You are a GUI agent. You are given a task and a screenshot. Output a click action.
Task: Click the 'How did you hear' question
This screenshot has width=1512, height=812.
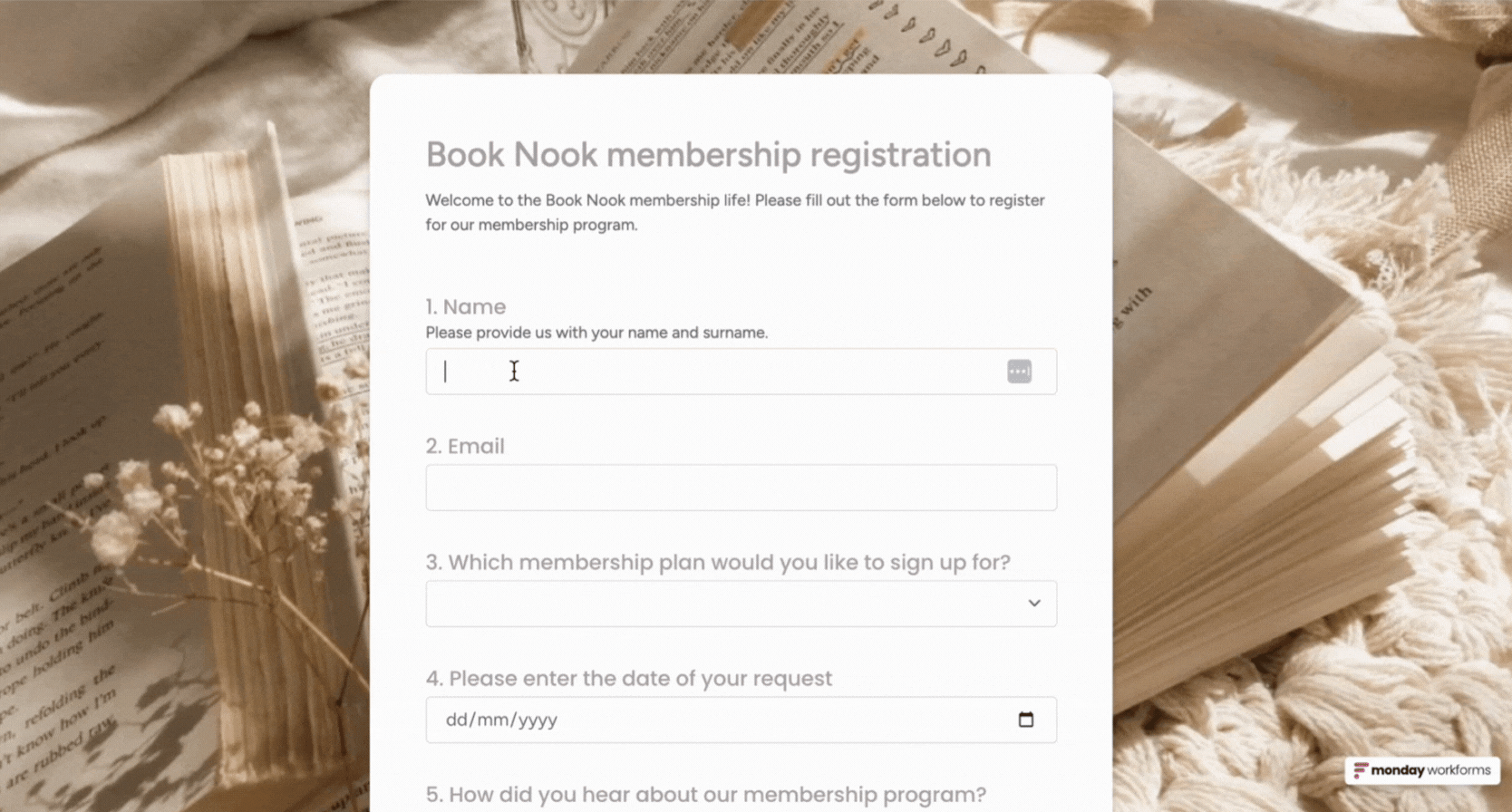click(x=706, y=794)
